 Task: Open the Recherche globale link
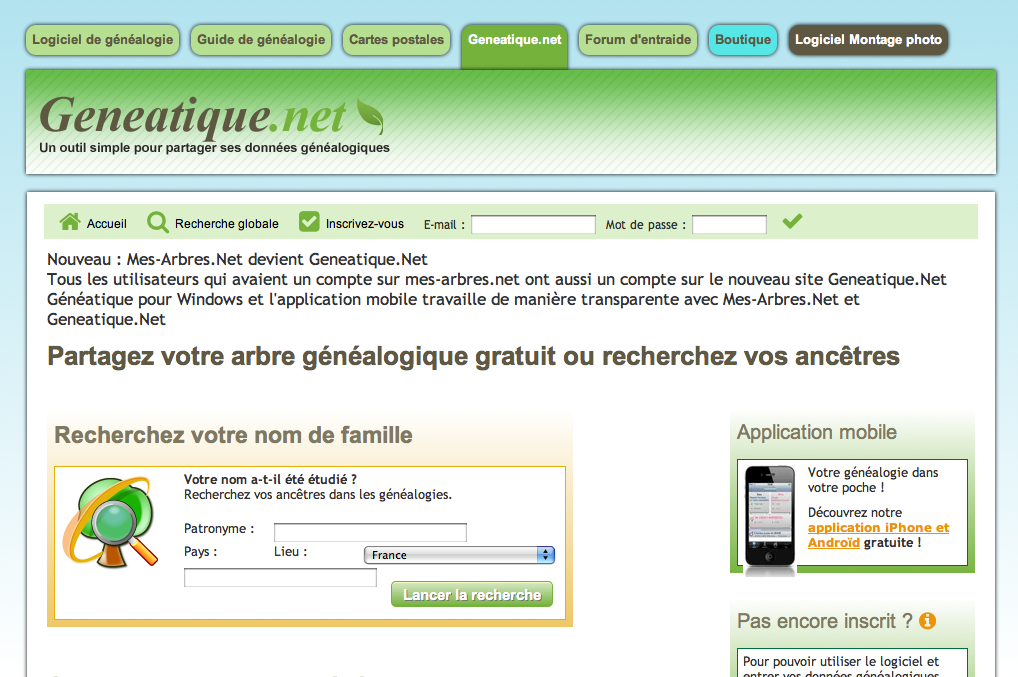(227, 223)
